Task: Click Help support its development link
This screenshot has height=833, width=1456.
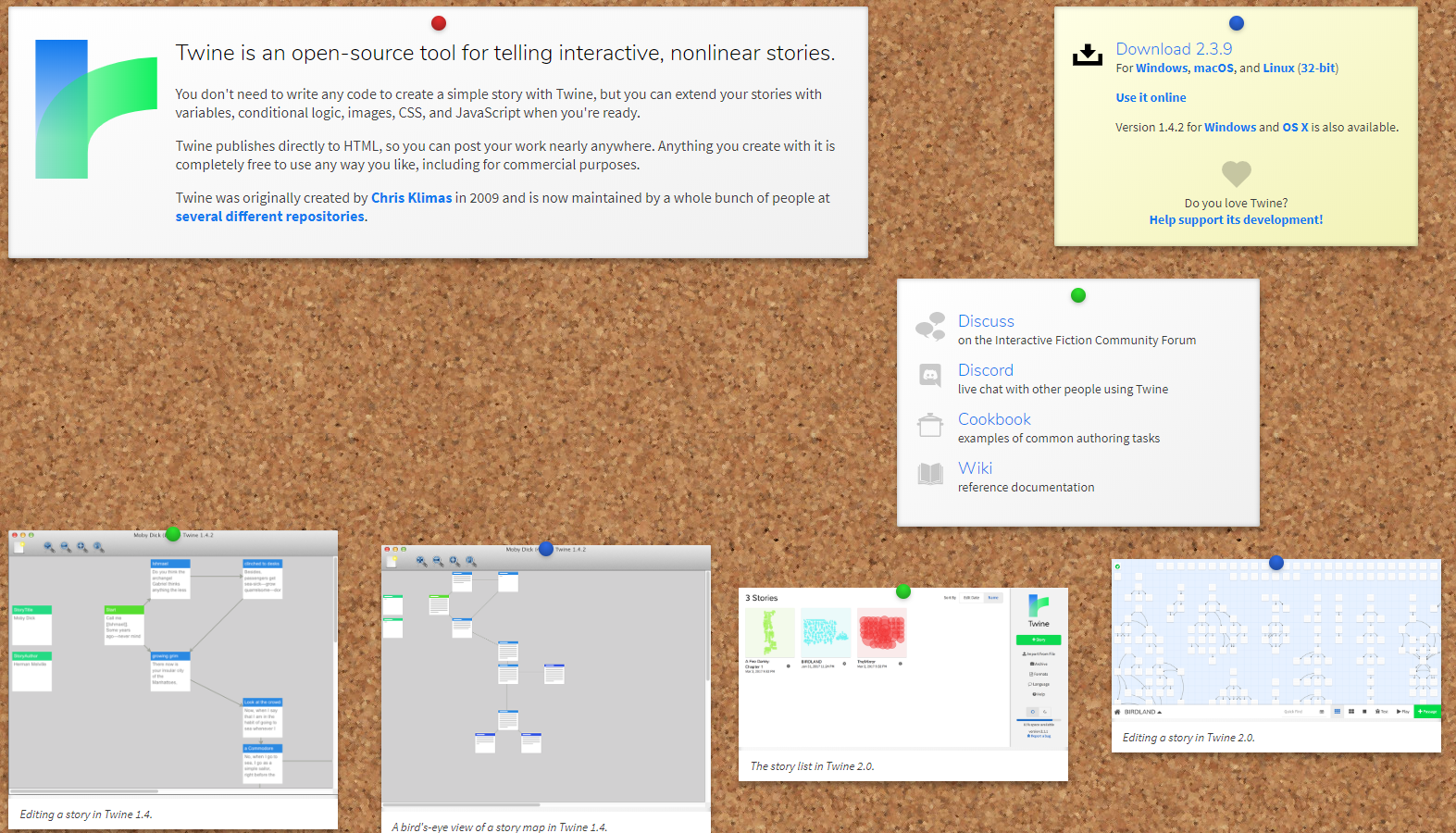Action: tap(1236, 220)
